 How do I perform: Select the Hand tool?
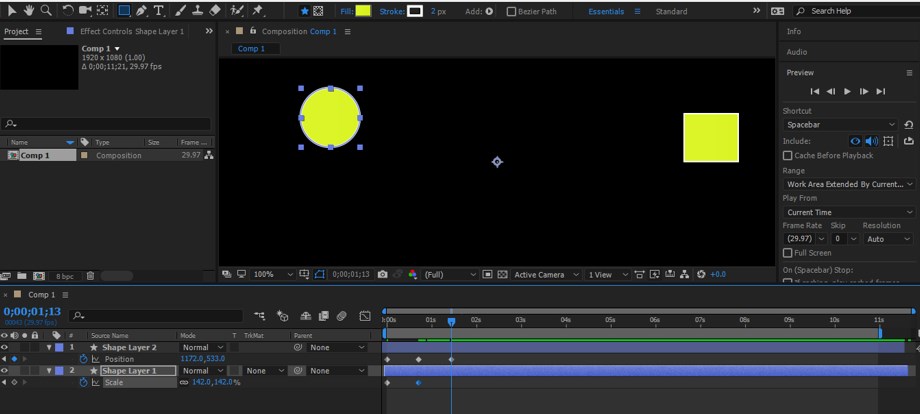tap(29, 11)
